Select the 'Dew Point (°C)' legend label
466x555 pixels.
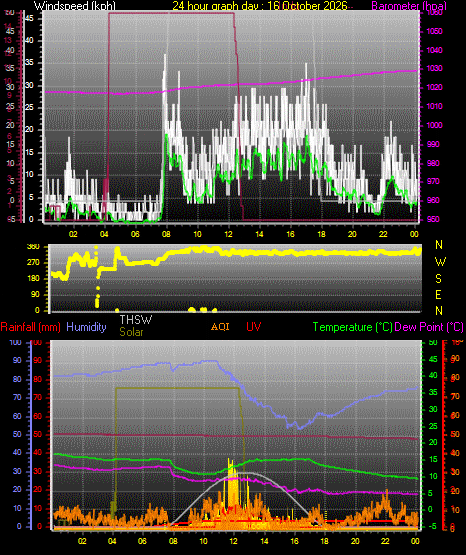pyautogui.click(x=429, y=327)
